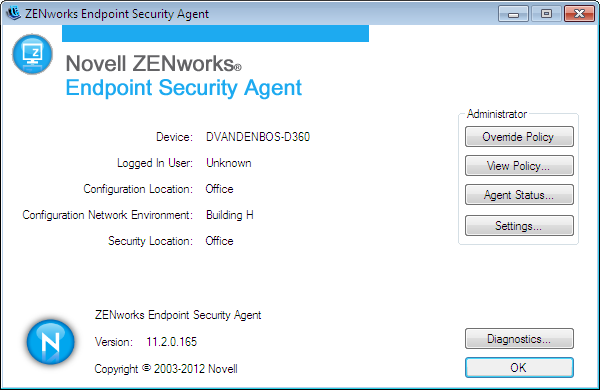Confirm with the OK button
This screenshot has height=390, width=600.
tap(519, 367)
